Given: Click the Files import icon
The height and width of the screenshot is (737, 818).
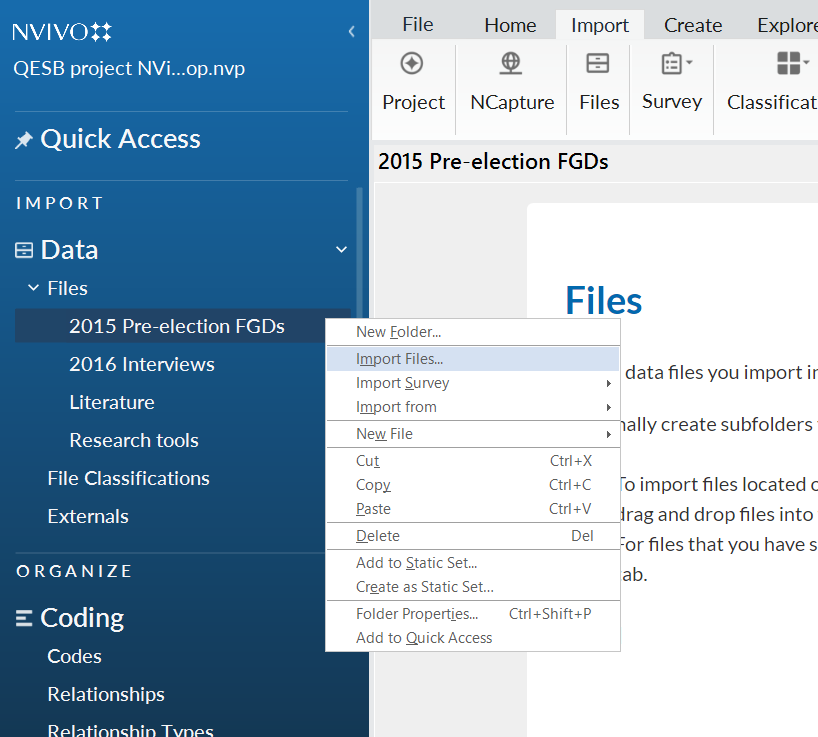Looking at the screenshot, I should coord(598,65).
